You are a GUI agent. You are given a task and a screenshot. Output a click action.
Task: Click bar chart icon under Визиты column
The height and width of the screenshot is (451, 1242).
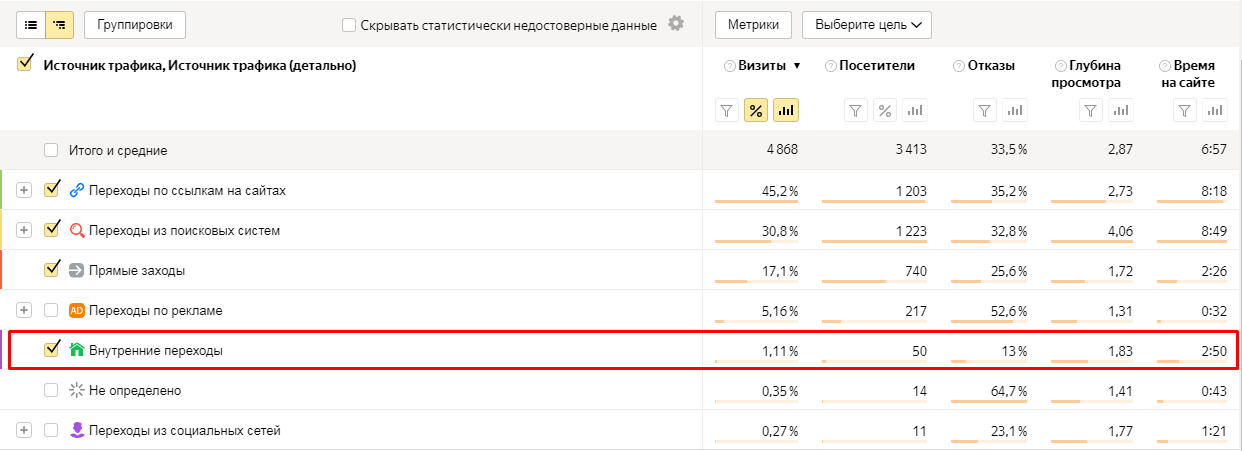coord(785,111)
